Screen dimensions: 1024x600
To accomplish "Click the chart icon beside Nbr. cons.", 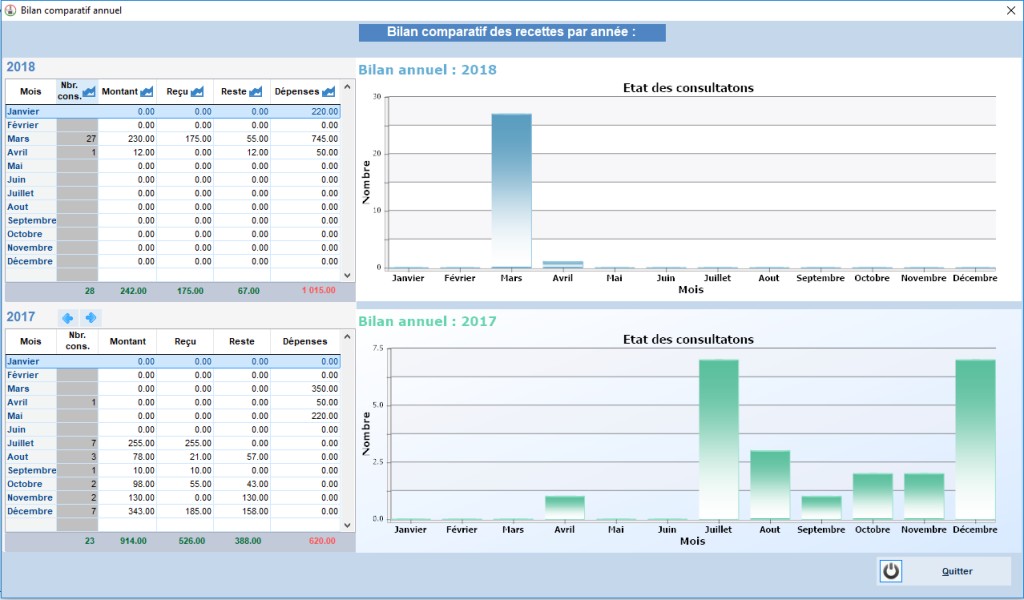I will tap(89, 91).
